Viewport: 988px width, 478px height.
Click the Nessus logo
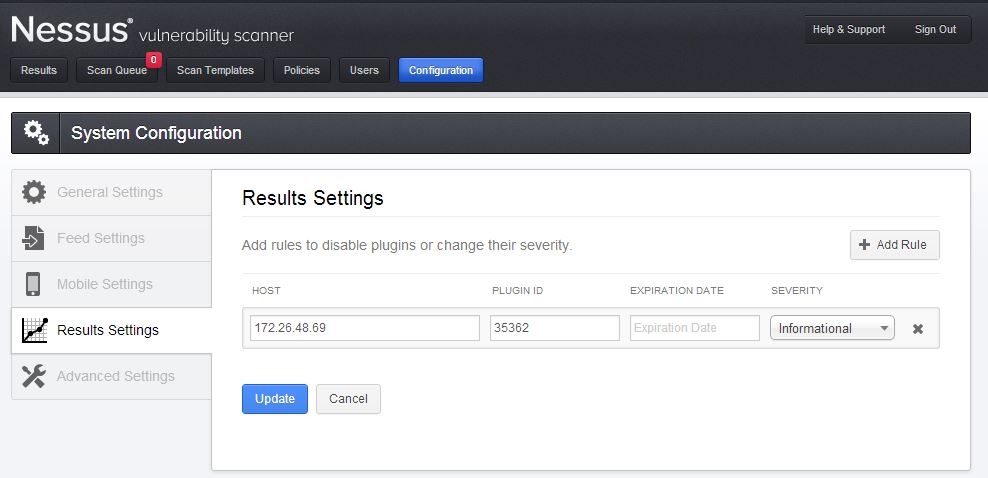pos(72,29)
